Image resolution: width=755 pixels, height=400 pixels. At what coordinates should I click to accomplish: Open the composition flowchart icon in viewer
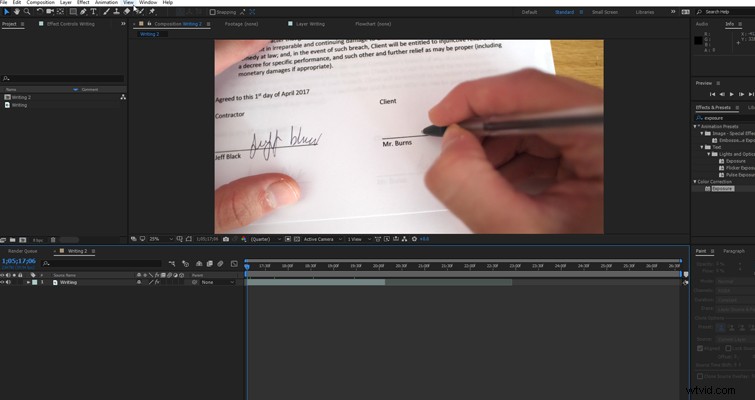pyautogui.click(x=404, y=239)
